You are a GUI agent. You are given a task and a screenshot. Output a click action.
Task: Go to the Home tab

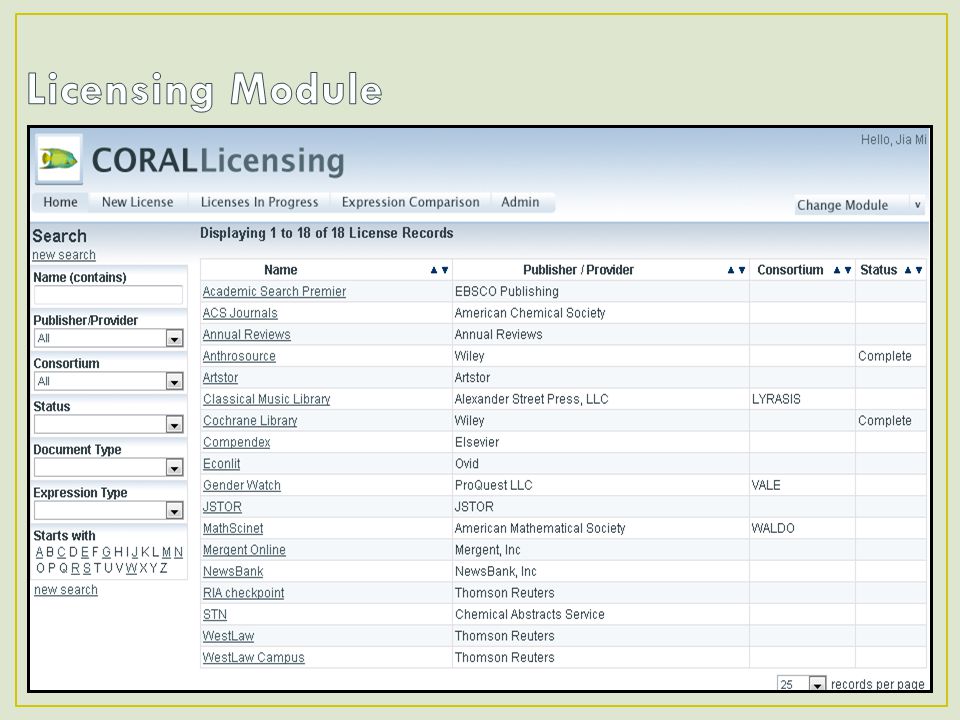click(x=60, y=202)
